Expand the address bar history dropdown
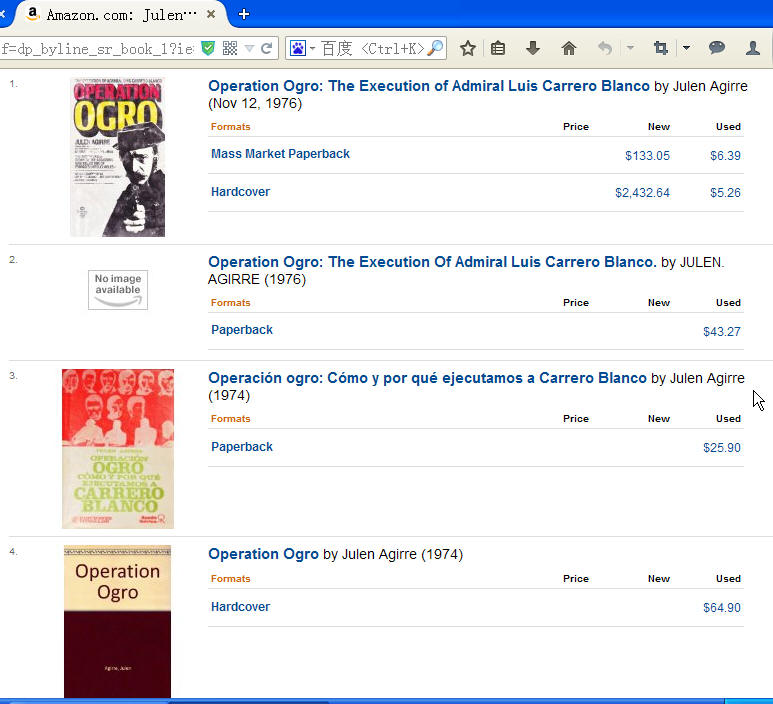This screenshot has width=773, height=704. (x=249, y=48)
